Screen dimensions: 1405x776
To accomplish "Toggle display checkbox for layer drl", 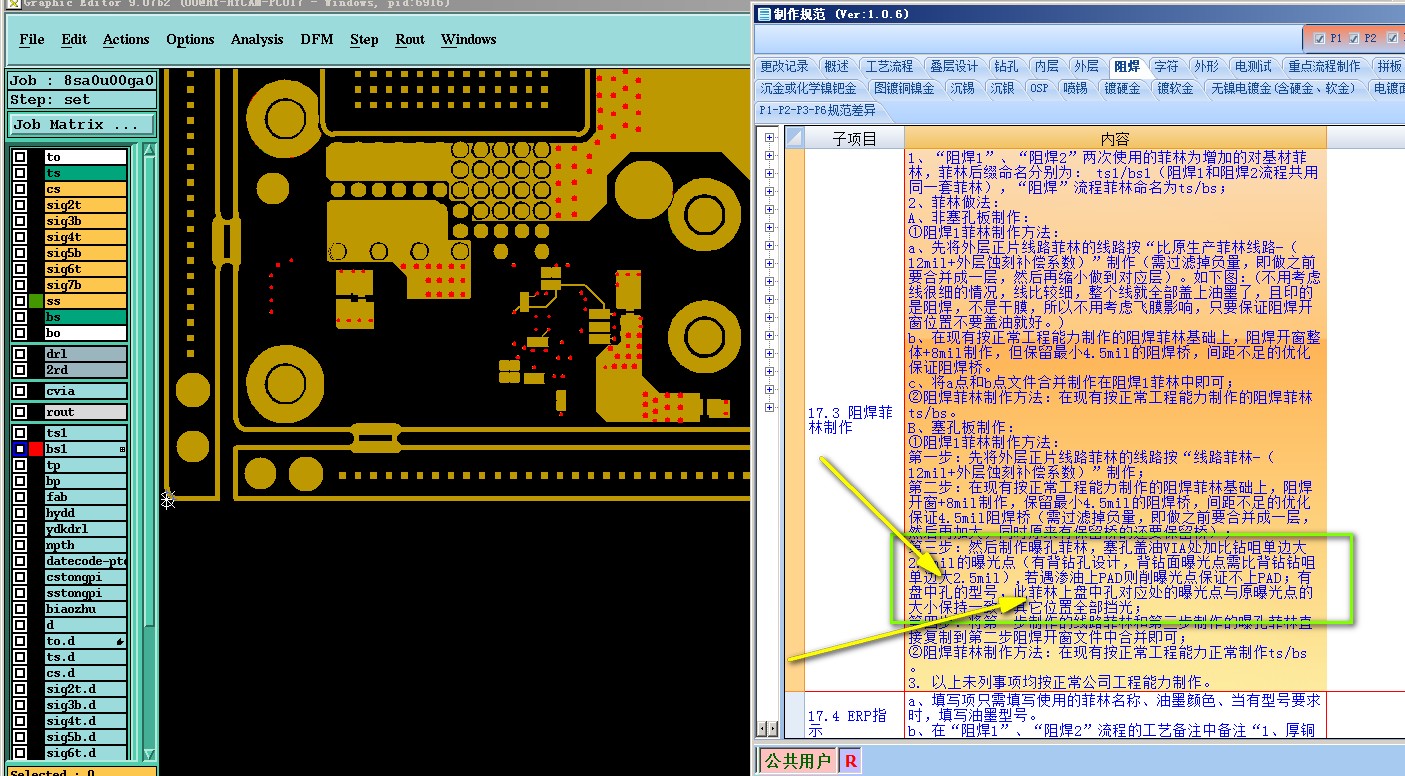I will (x=20, y=354).
